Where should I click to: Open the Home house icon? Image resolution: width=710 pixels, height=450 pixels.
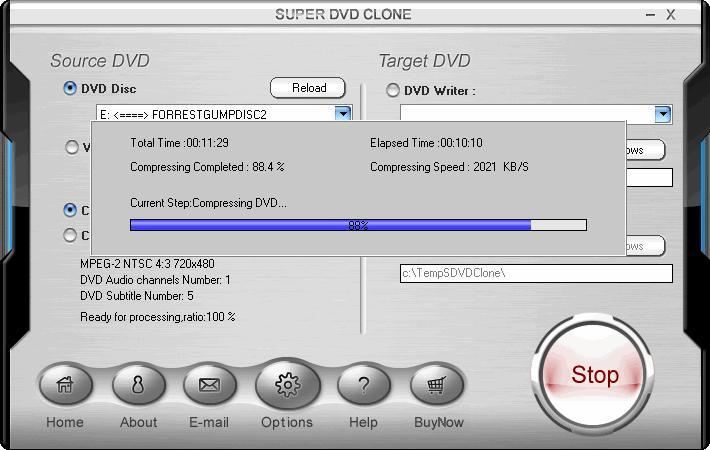coord(65,385)
